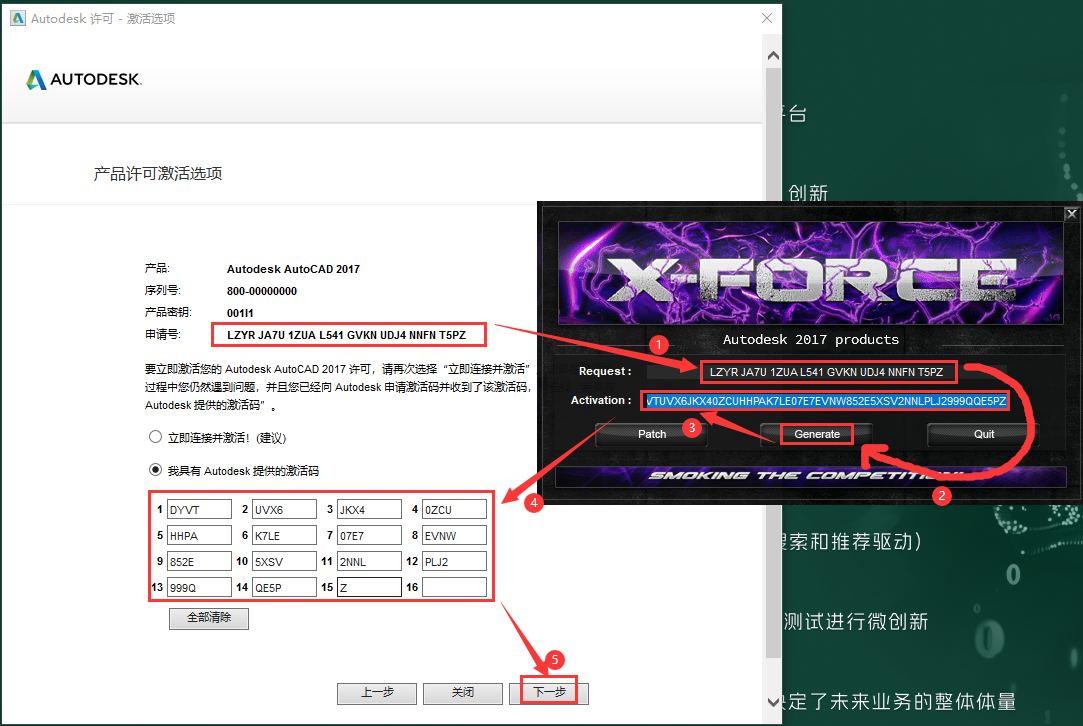Click the Autodesk logo in the header
The width and height of the screenshot is (1083, 726).
(x=84, y=80)
